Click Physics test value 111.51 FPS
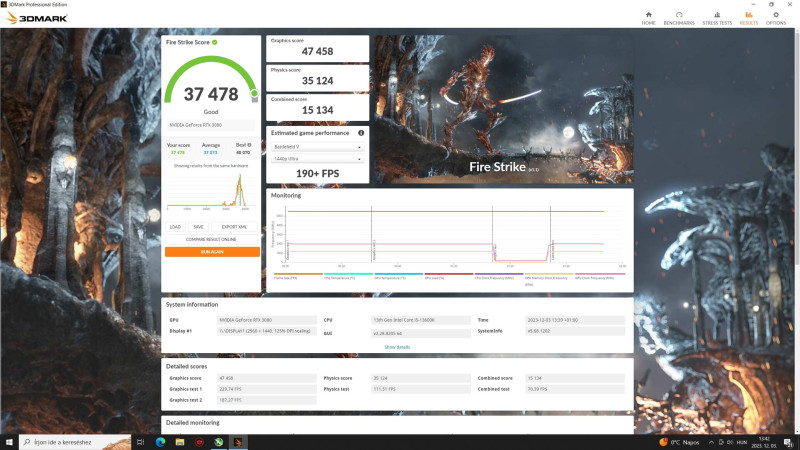Viewport: 800px width, 450px height. [421, 389]
